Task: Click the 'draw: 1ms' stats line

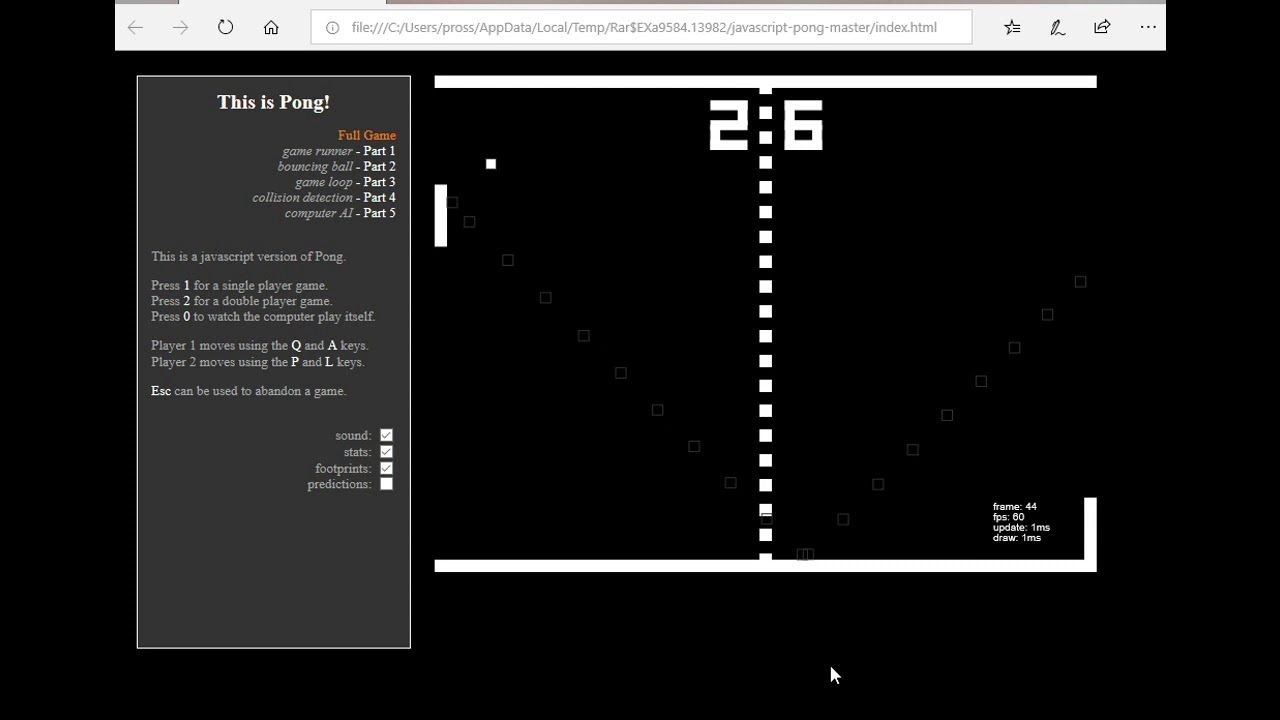Action: tap(1017, 538)
